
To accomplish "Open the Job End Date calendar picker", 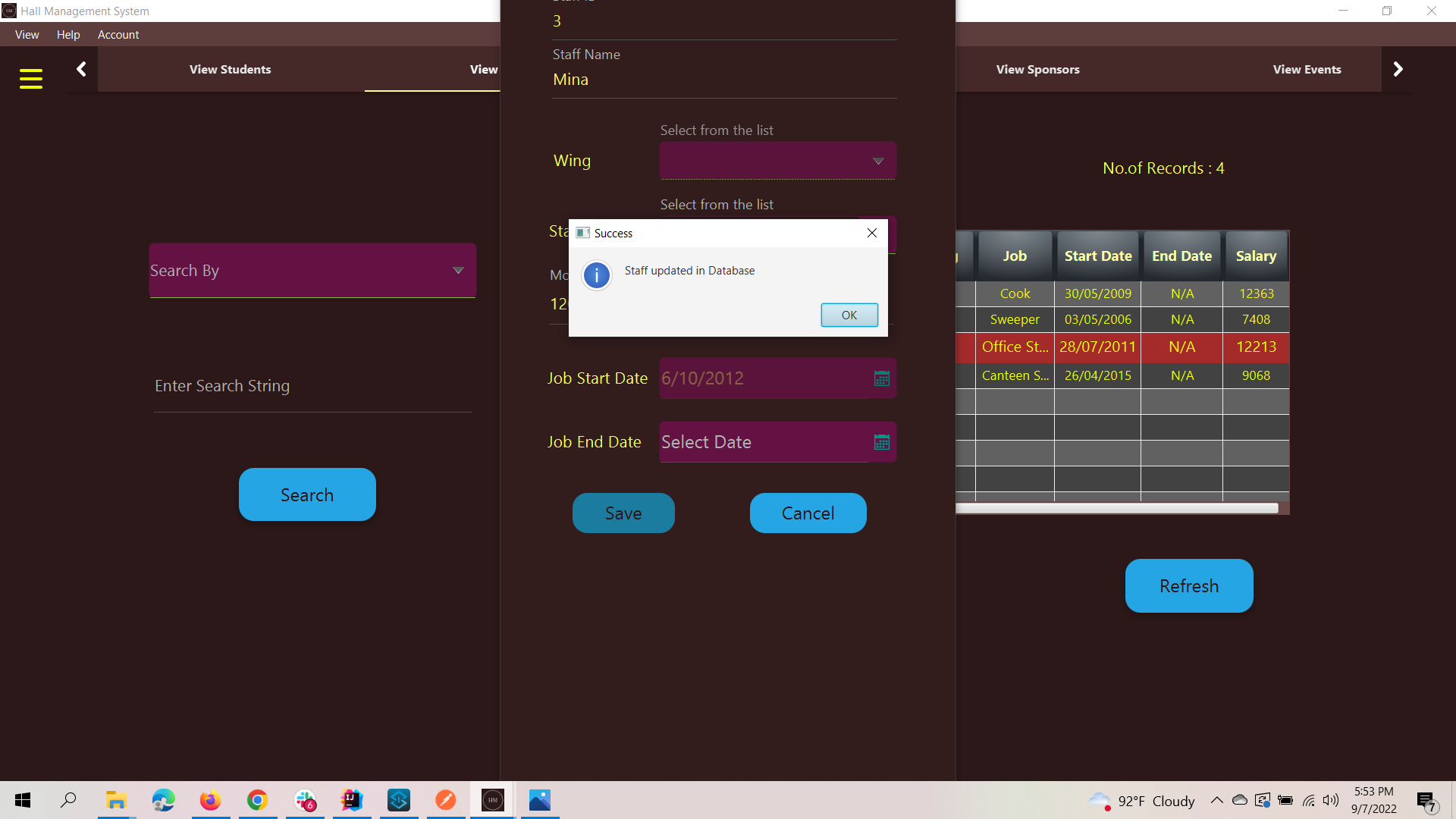I will 880,442.
